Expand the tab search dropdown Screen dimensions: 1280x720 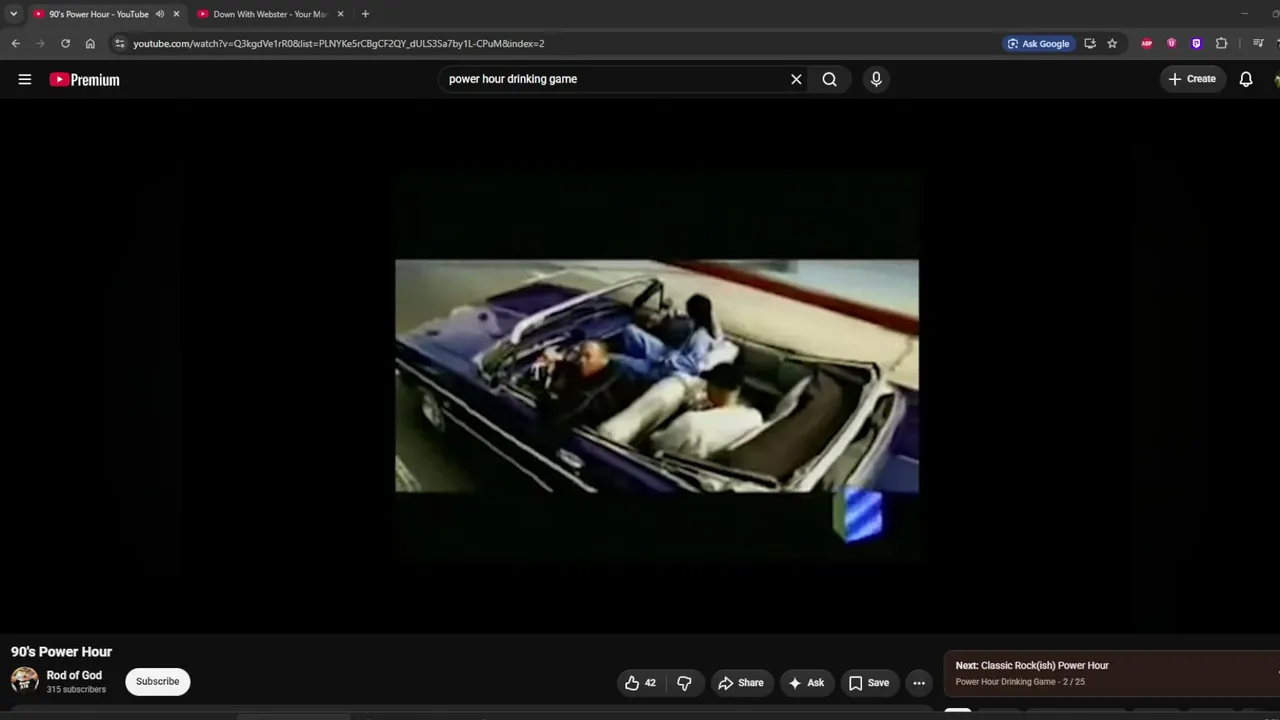[x=13, y=14]
